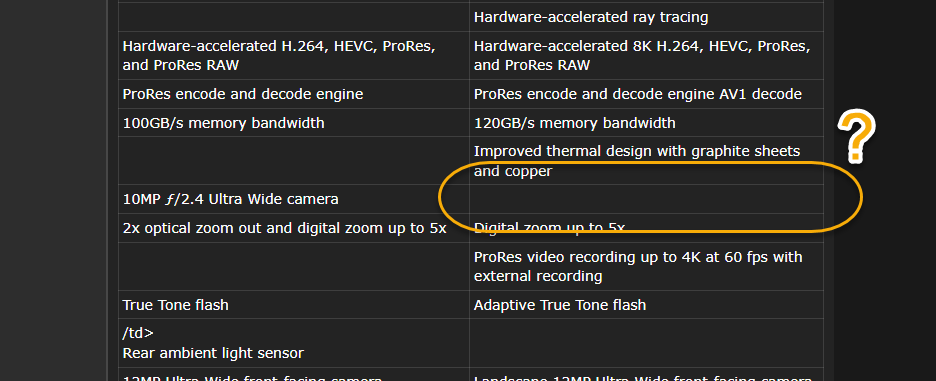
Task: Click the empty cell left of thermal design
Action: point(294,161)
